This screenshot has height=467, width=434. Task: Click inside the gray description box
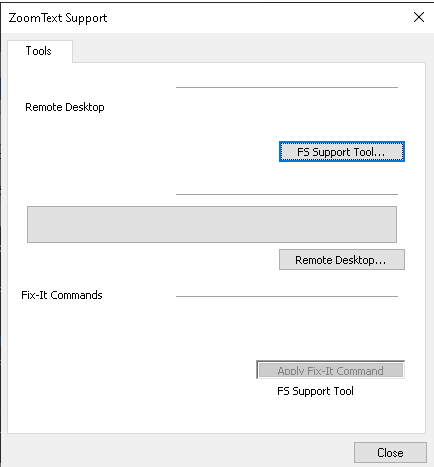[212, 224]
